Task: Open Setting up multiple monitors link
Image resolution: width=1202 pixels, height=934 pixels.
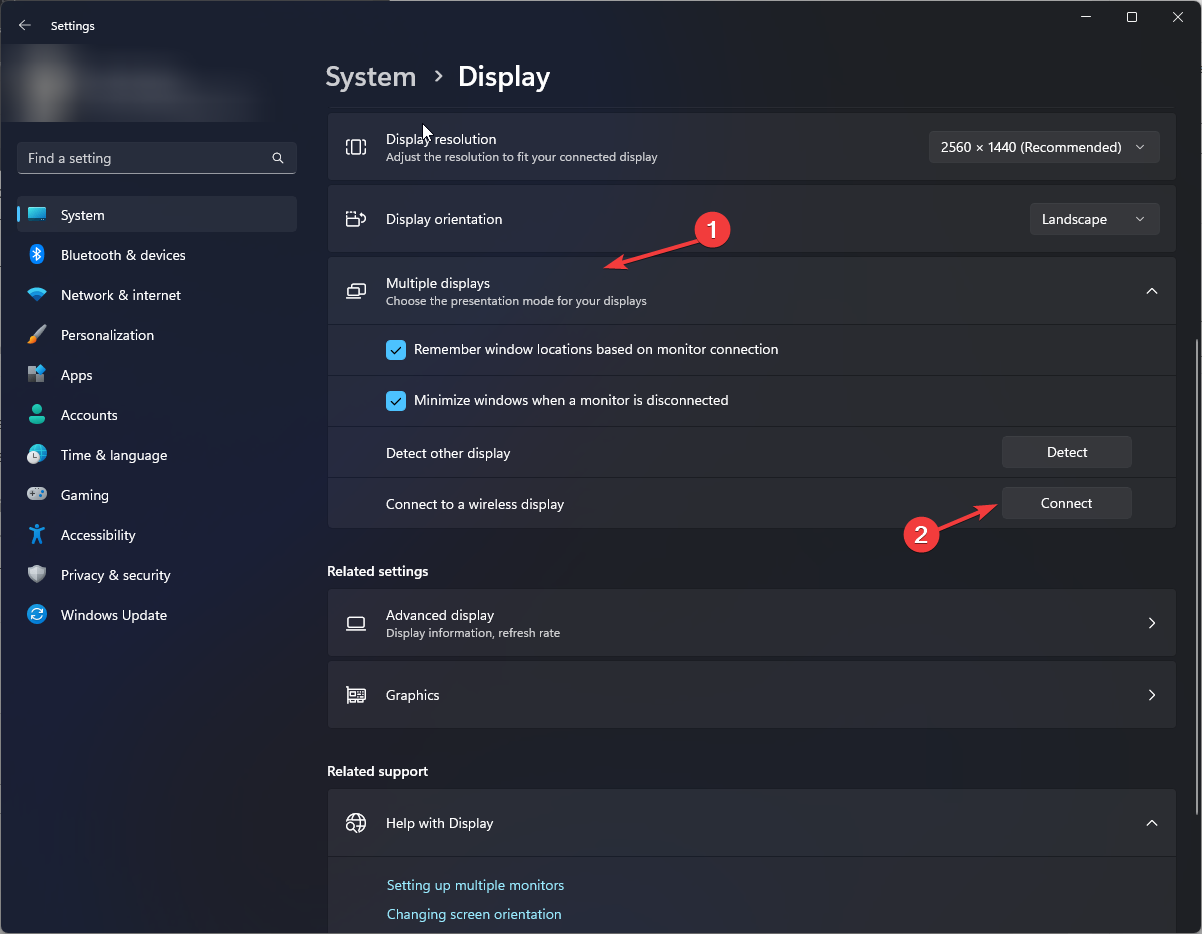Action: point(475,885)
